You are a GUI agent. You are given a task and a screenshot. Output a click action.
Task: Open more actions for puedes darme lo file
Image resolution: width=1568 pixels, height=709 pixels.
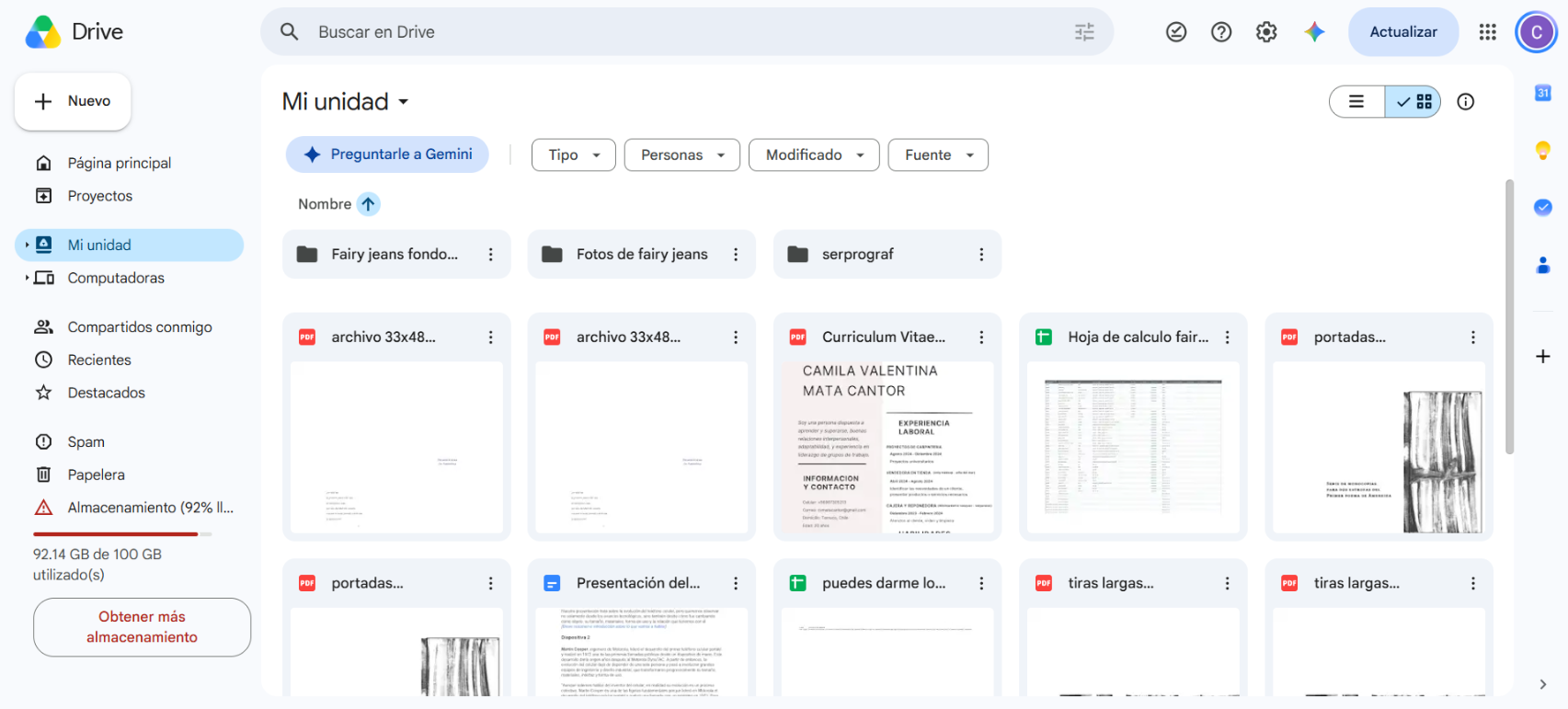981,583
